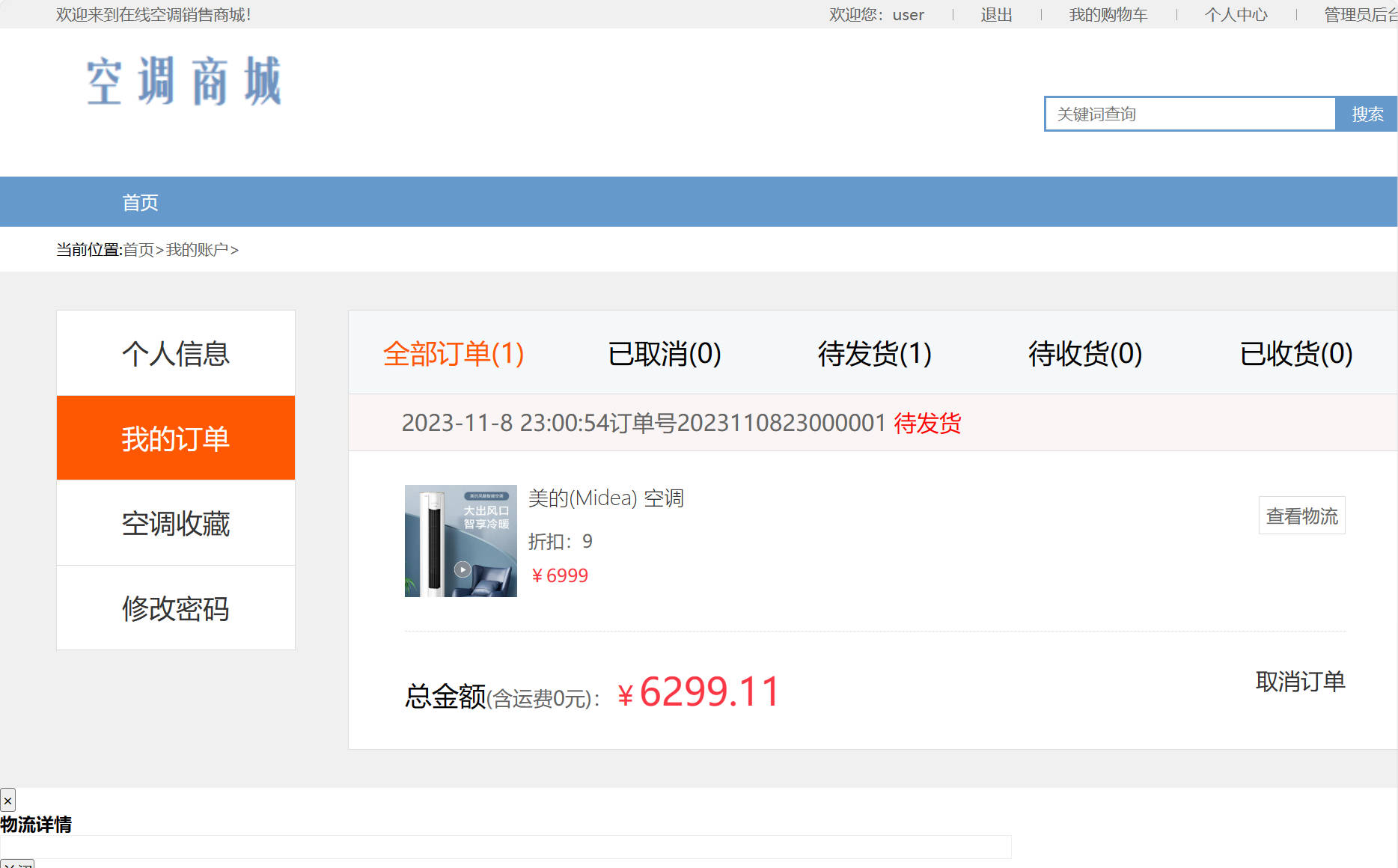
Task: Switch to 待收货(0) tab
Action: pyautogui.click(x=1084, y=353)
